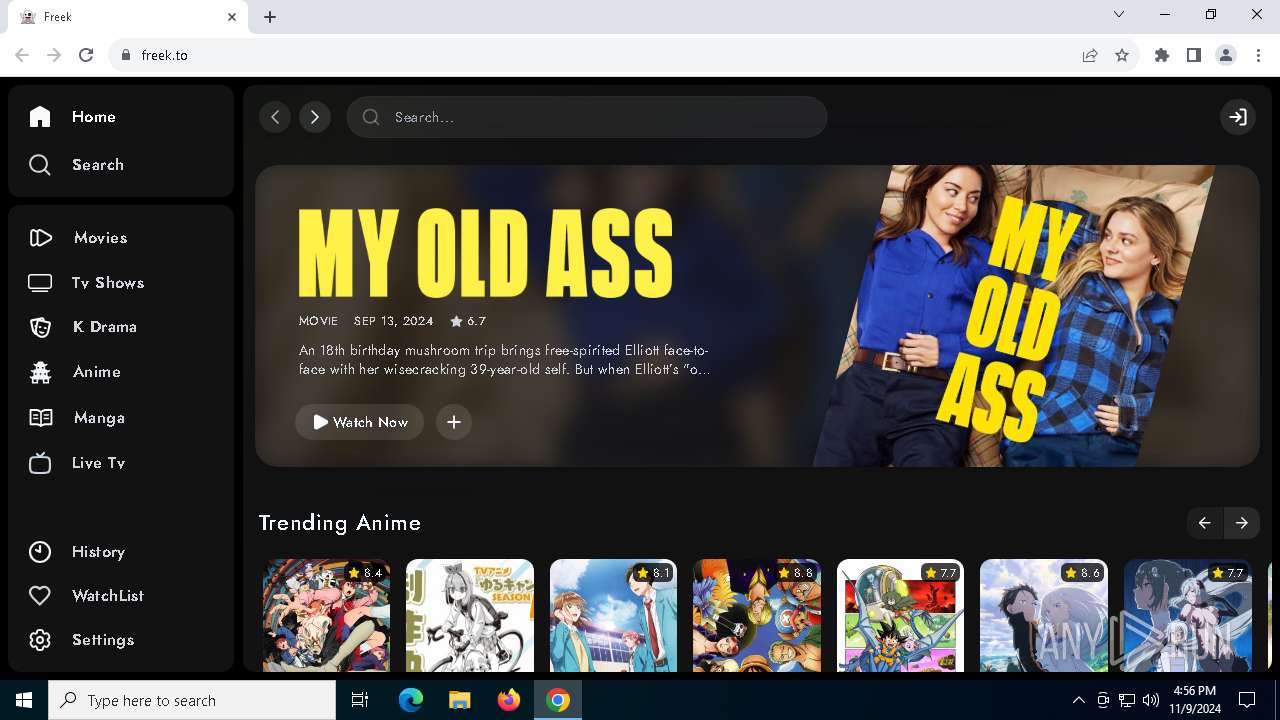Screen dimensions: 1280x720
Task: Open Chrome three-dot menu
Action: click(1258, 55)
